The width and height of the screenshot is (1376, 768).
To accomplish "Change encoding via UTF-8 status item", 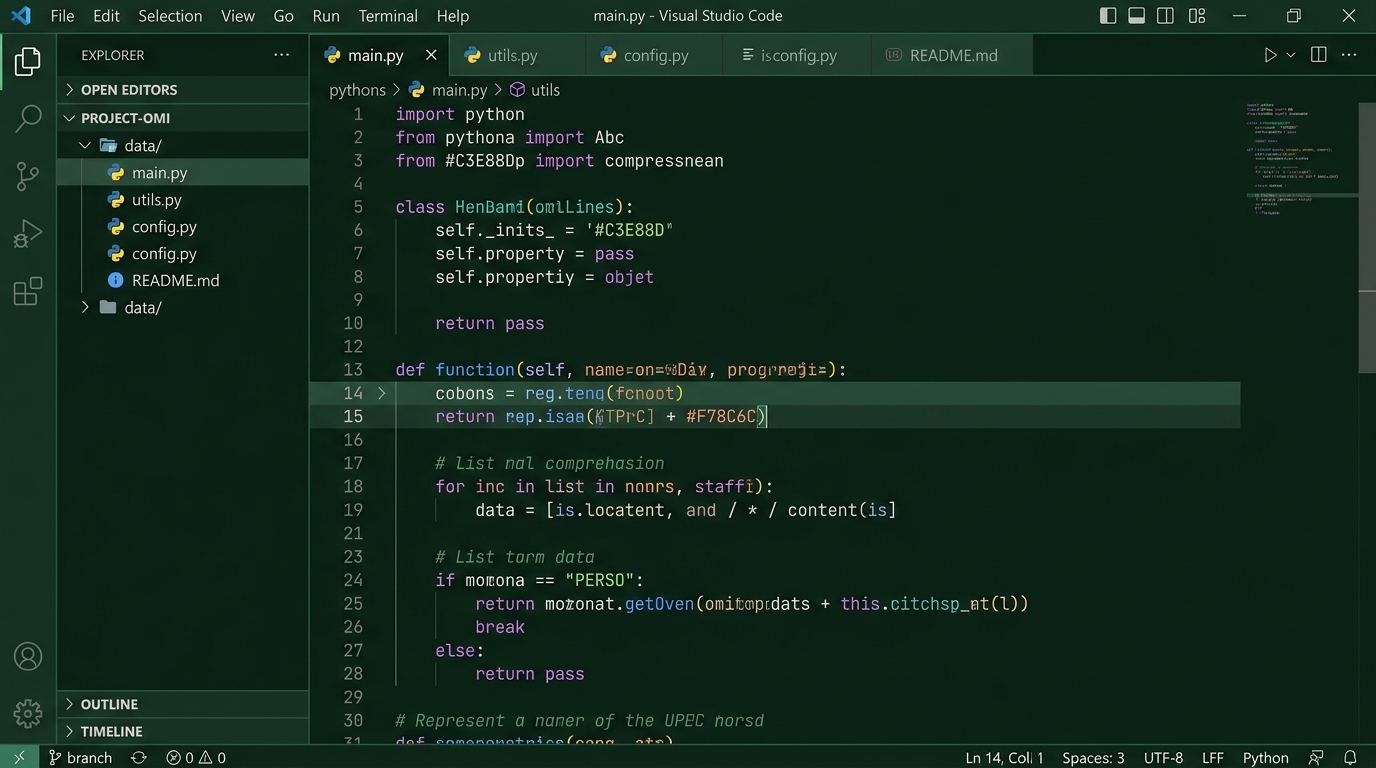I will (1163, 757).
